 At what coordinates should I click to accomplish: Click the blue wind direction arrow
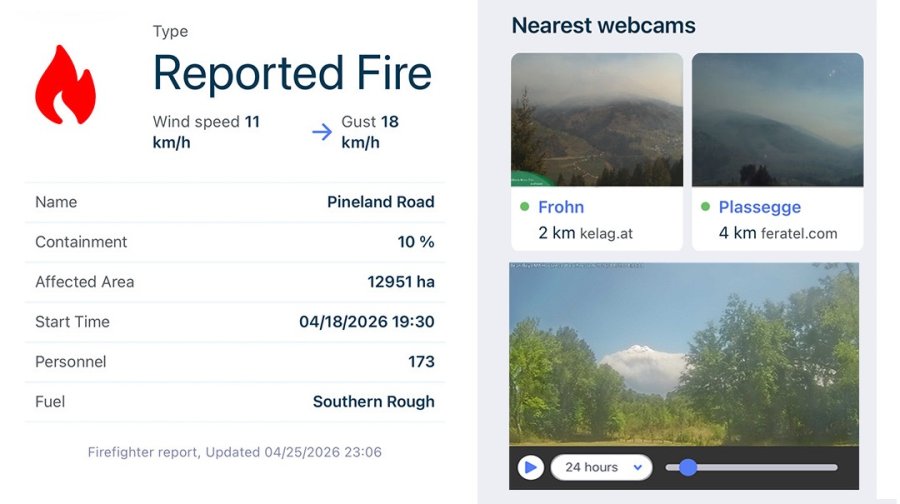tap(321, 132)
